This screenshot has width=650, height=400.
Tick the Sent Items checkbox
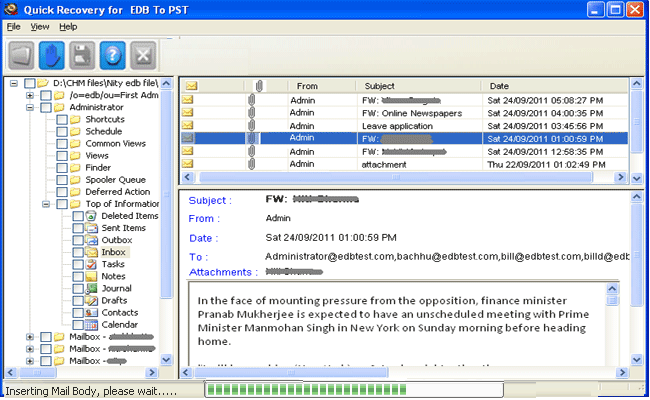click(78, 228)
